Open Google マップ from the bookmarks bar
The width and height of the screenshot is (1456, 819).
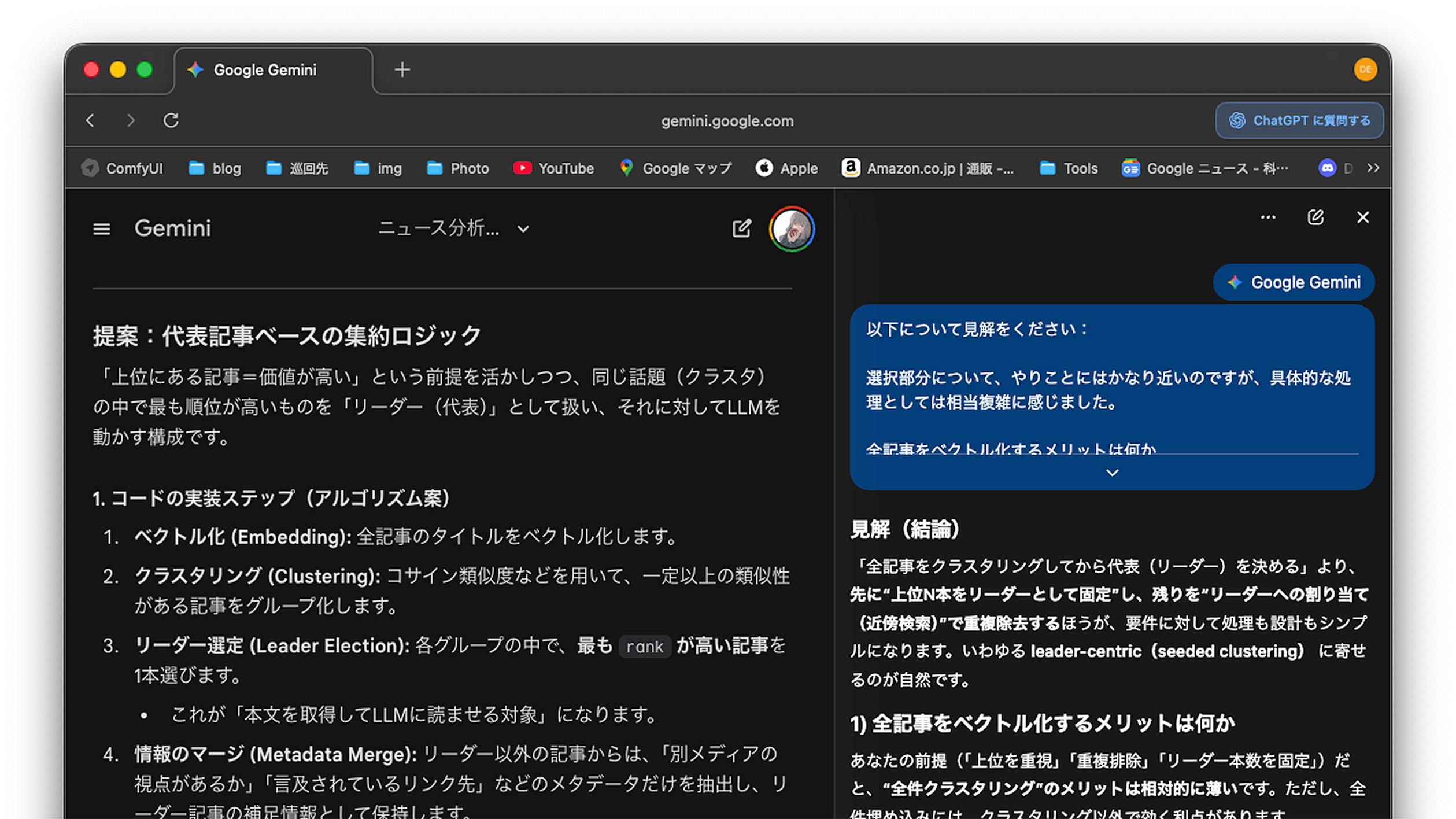coord(674,168)
